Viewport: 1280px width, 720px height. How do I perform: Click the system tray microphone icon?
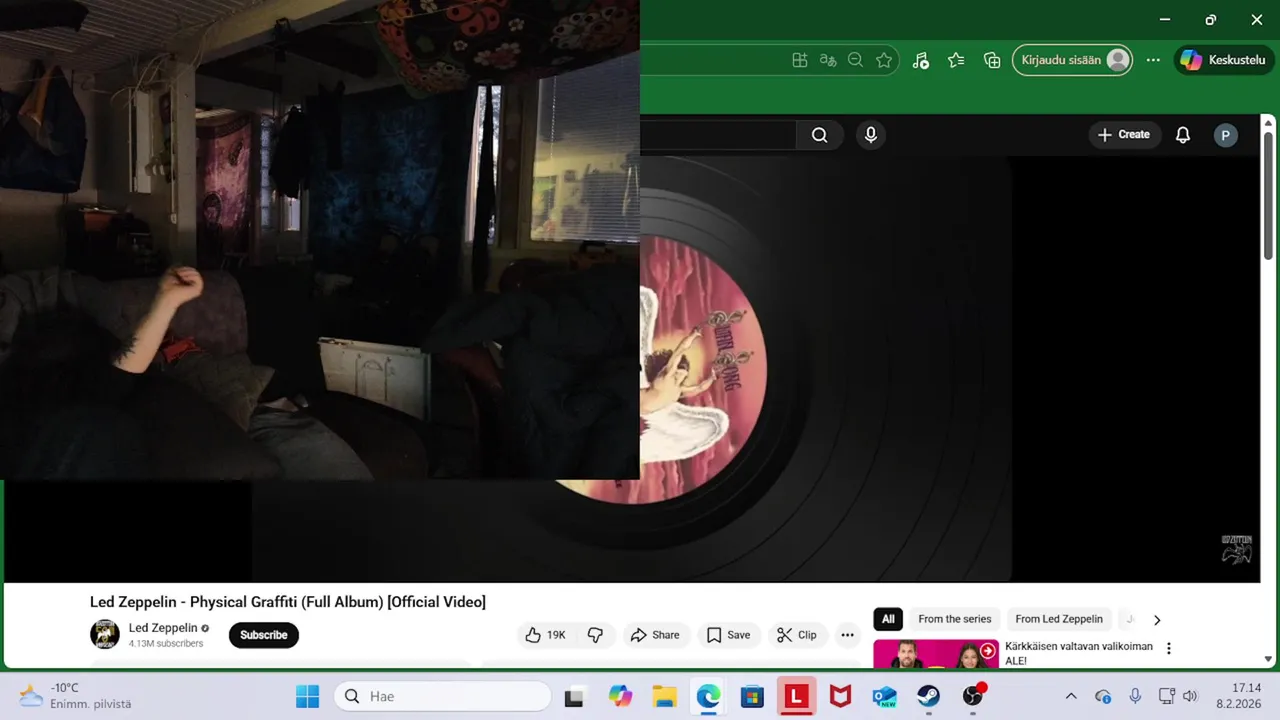1135,696
